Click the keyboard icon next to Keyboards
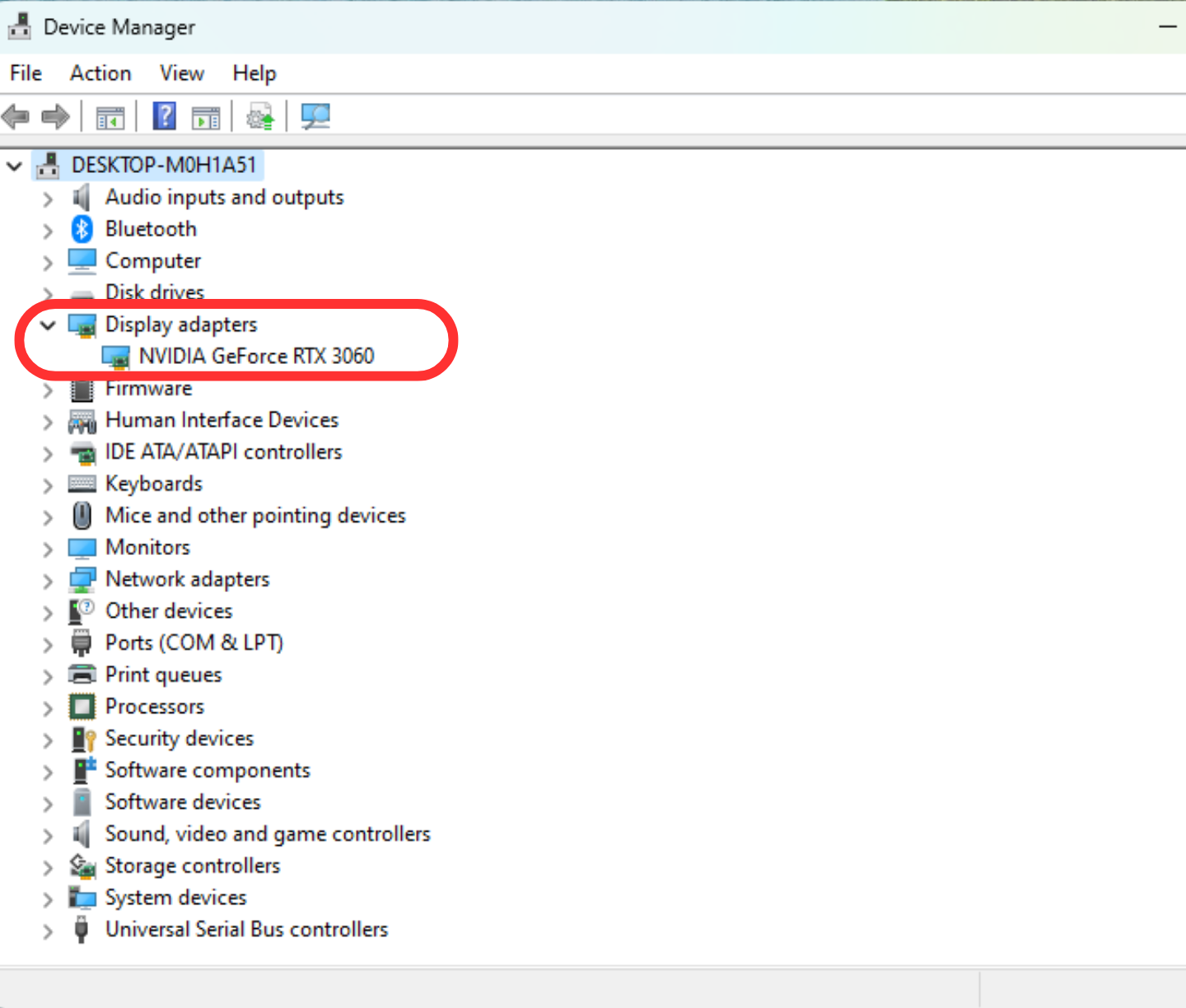 [x=82, y=484]
